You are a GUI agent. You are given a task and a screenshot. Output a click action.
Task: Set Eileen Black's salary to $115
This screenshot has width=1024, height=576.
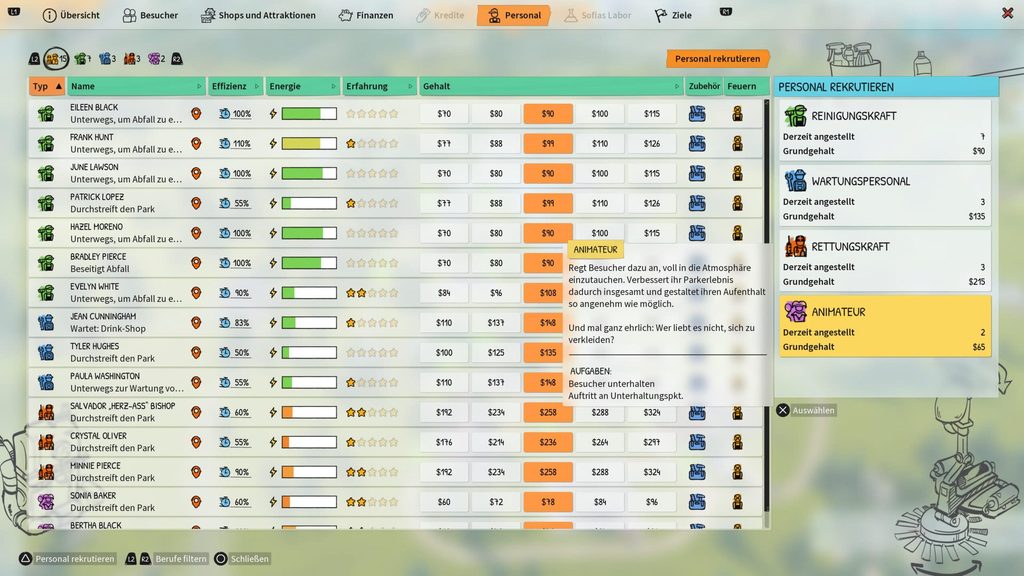pos(652,114)
